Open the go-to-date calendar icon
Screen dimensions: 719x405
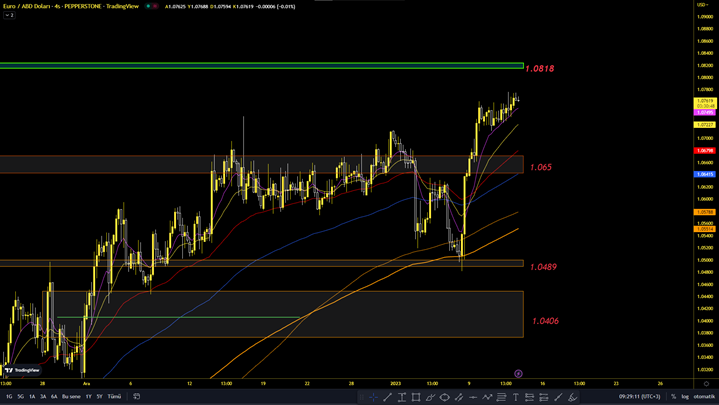tap(136, 396)
